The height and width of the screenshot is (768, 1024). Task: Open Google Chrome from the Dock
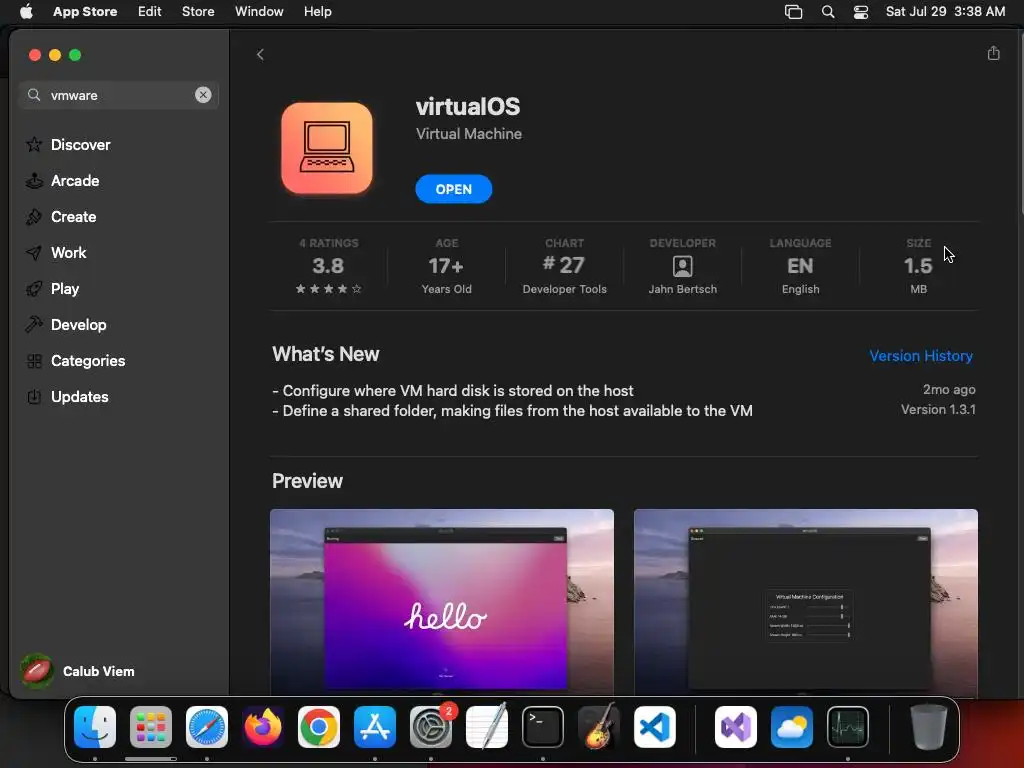tap(319, 727)
